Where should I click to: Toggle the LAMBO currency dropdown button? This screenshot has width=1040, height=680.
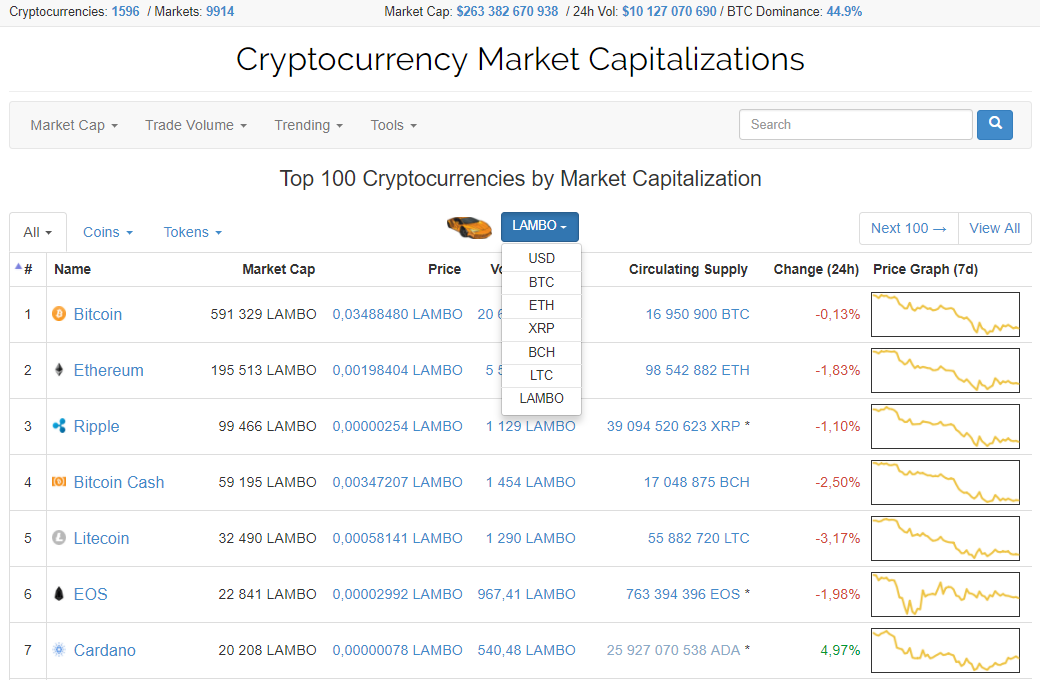tap(539, 227)
